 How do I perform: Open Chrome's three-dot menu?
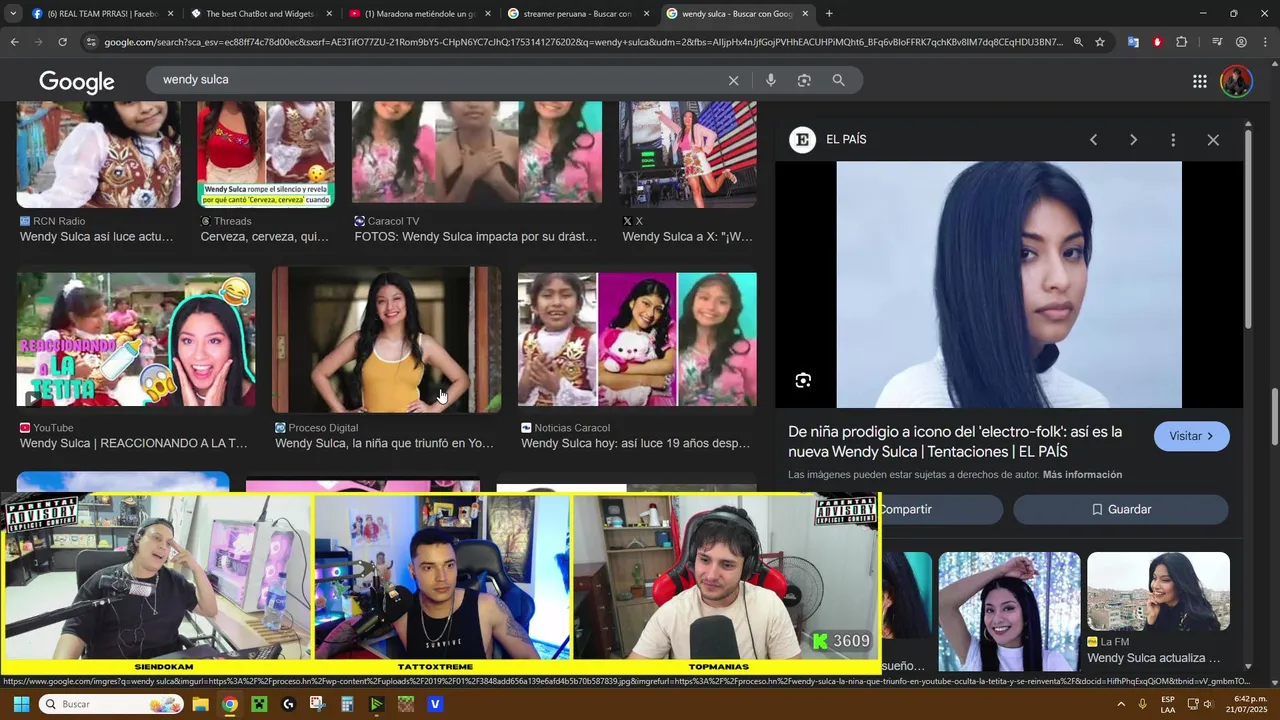[1265, 42]
